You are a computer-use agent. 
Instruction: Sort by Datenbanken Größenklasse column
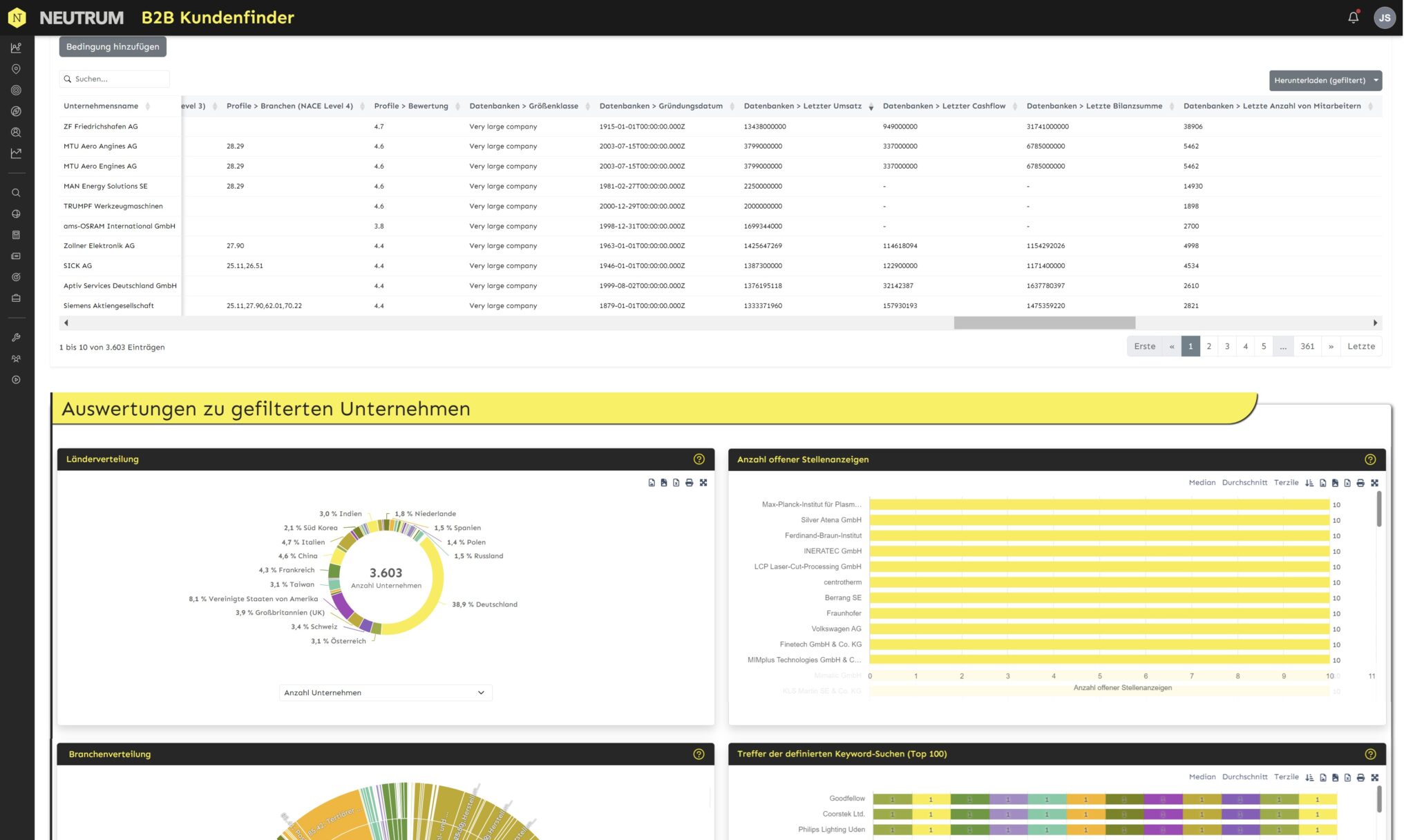529,106
